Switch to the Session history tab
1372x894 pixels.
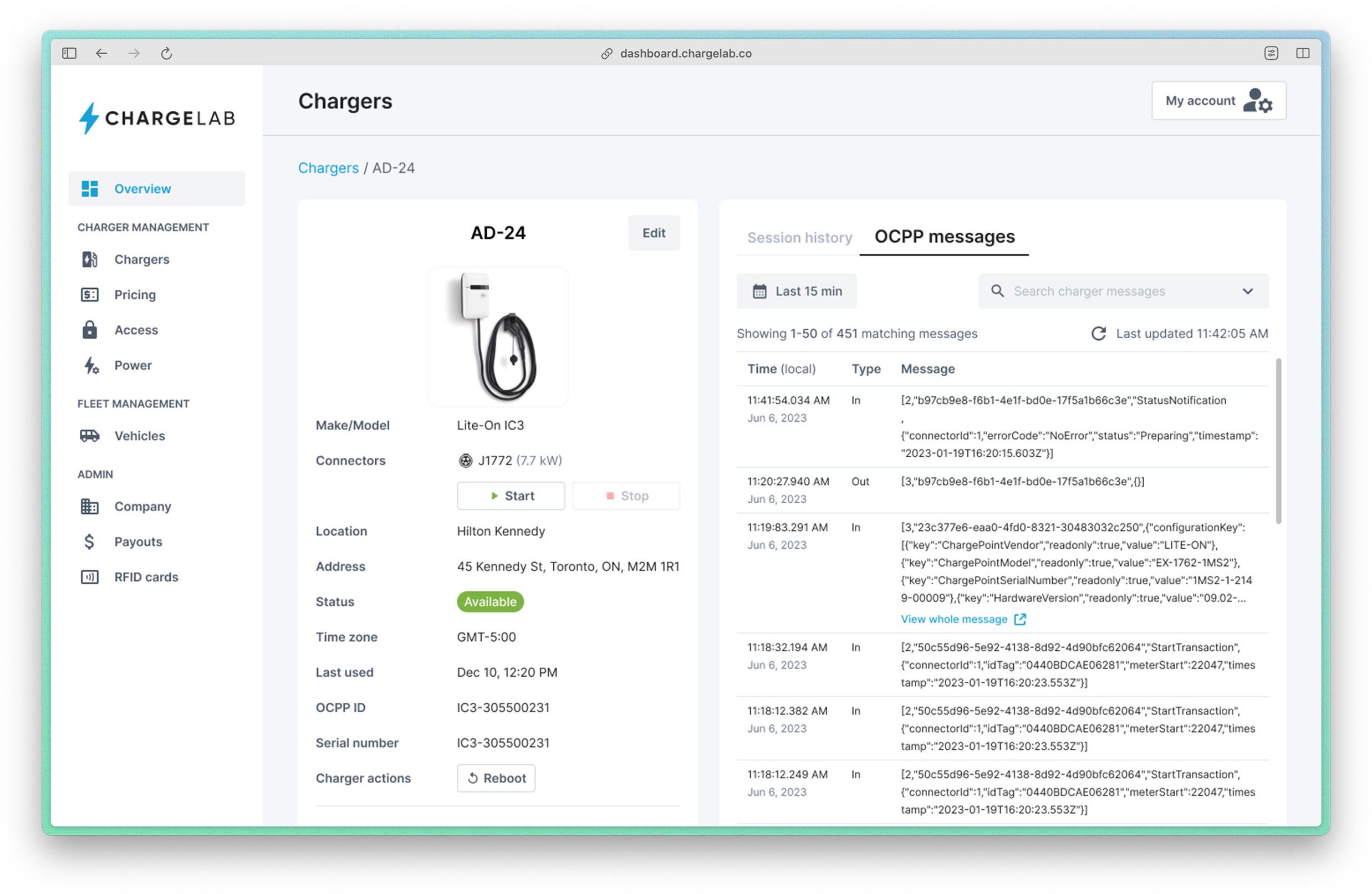click(799, 237)
